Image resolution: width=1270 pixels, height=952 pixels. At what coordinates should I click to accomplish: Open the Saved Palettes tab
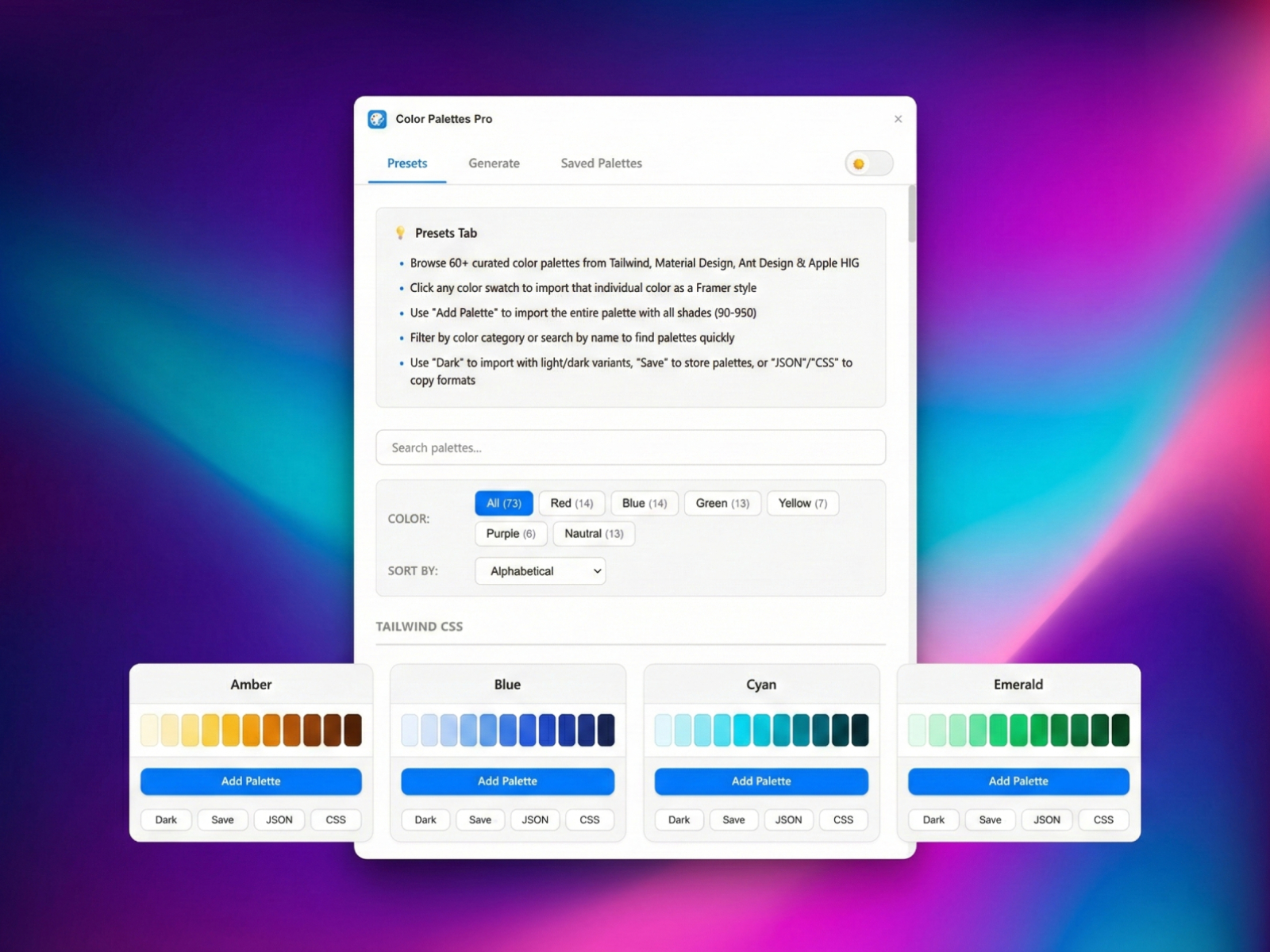coord(601,163)
